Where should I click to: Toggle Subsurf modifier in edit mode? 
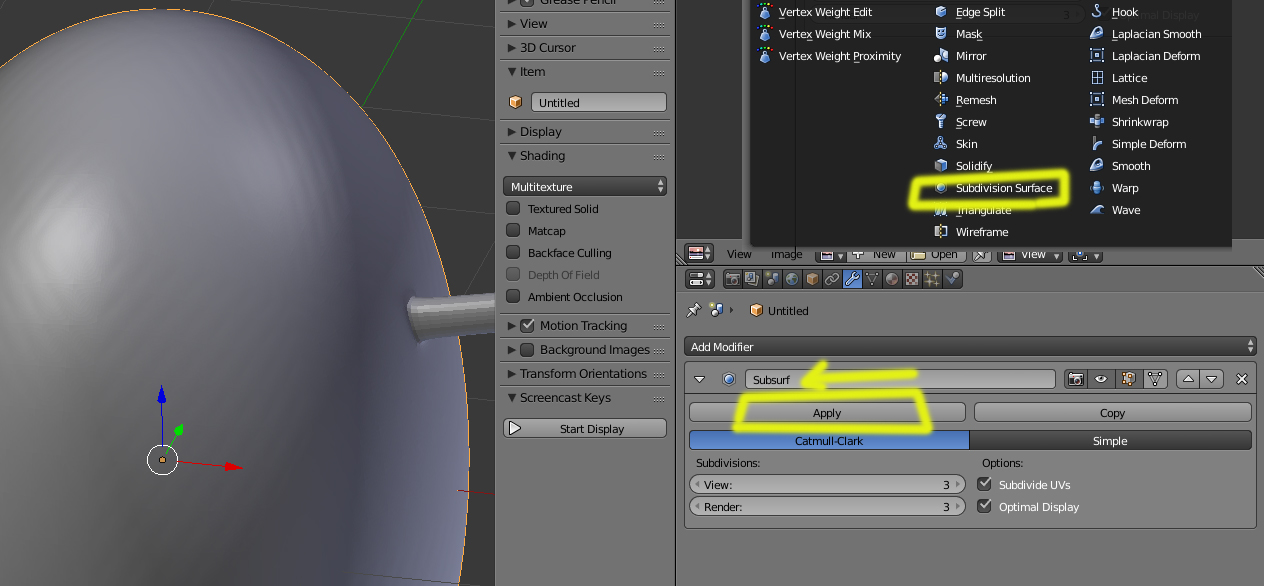[x=1129, y=379]
